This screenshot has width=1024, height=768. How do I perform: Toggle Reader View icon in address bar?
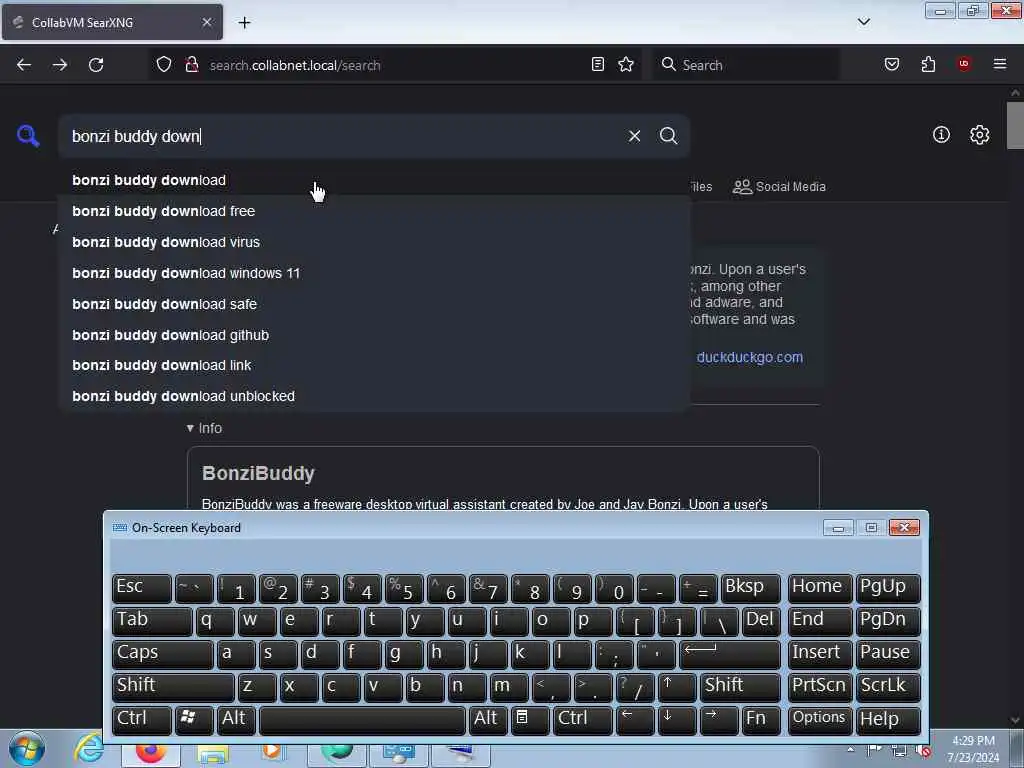click(598, 64)
